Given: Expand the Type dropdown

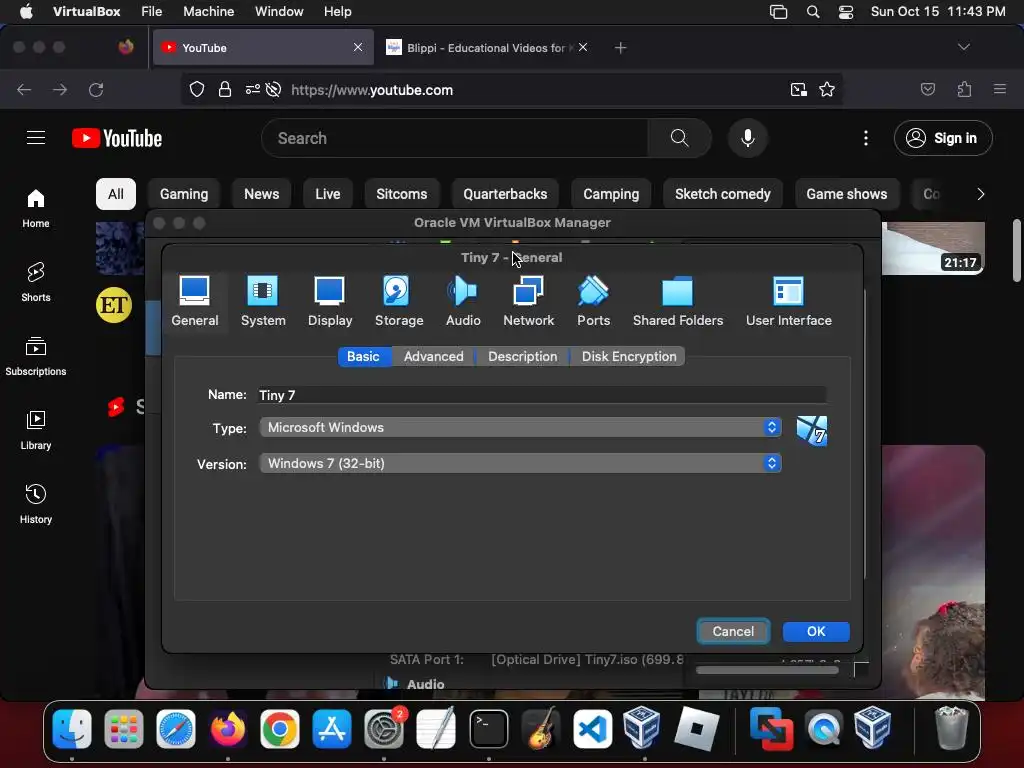Looking at the screenshot, I should click(520, 427).
